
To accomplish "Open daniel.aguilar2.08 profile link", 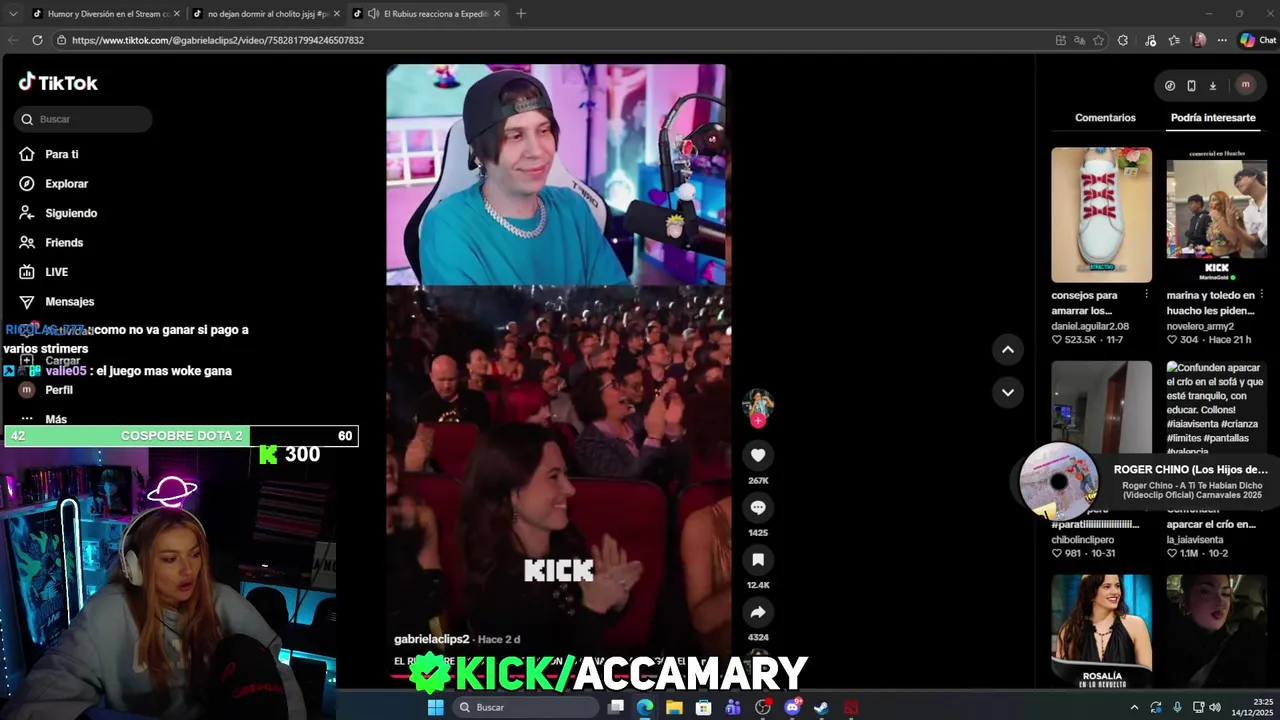I will click(1090, 326).
